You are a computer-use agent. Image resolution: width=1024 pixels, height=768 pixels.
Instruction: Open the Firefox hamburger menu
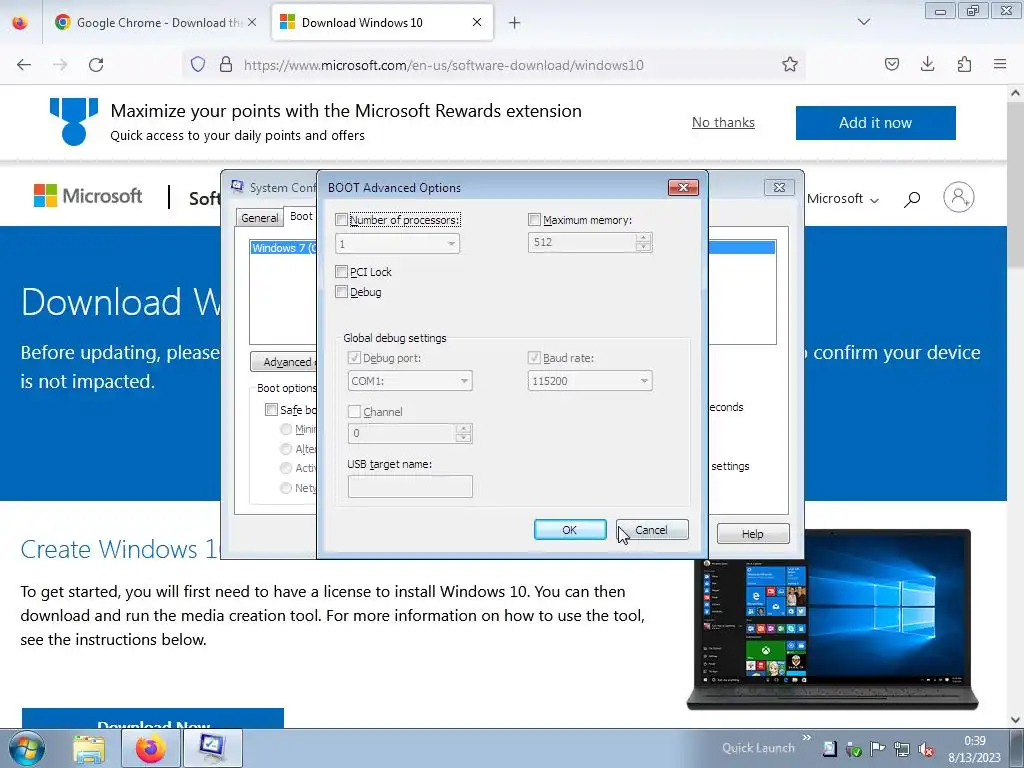pyautogui.click(x=1000, y=64)
